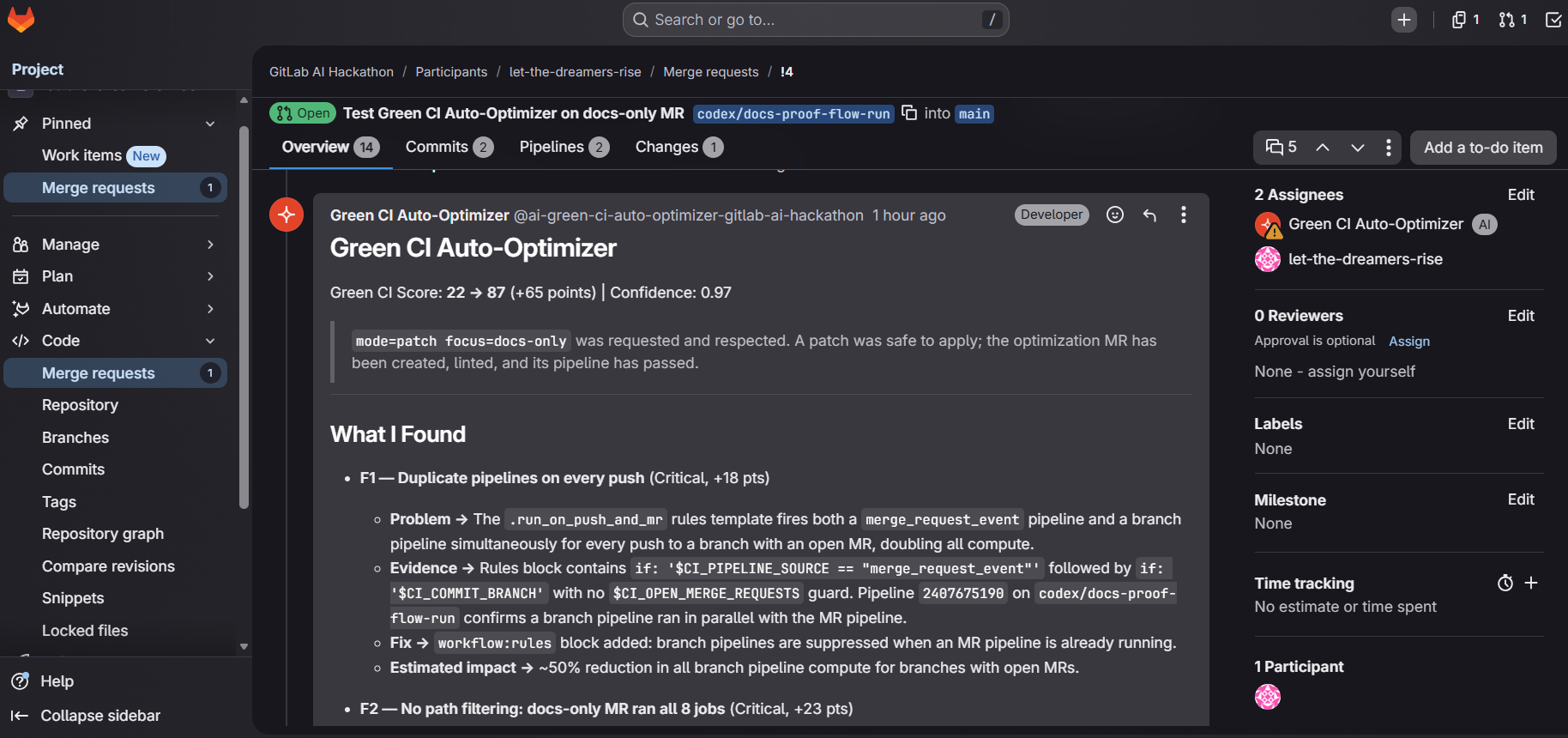The image size is (1568, 738).
Task: Click let-the-dreamers-rise assignee avatar
Action: [x=1268, y=259]
